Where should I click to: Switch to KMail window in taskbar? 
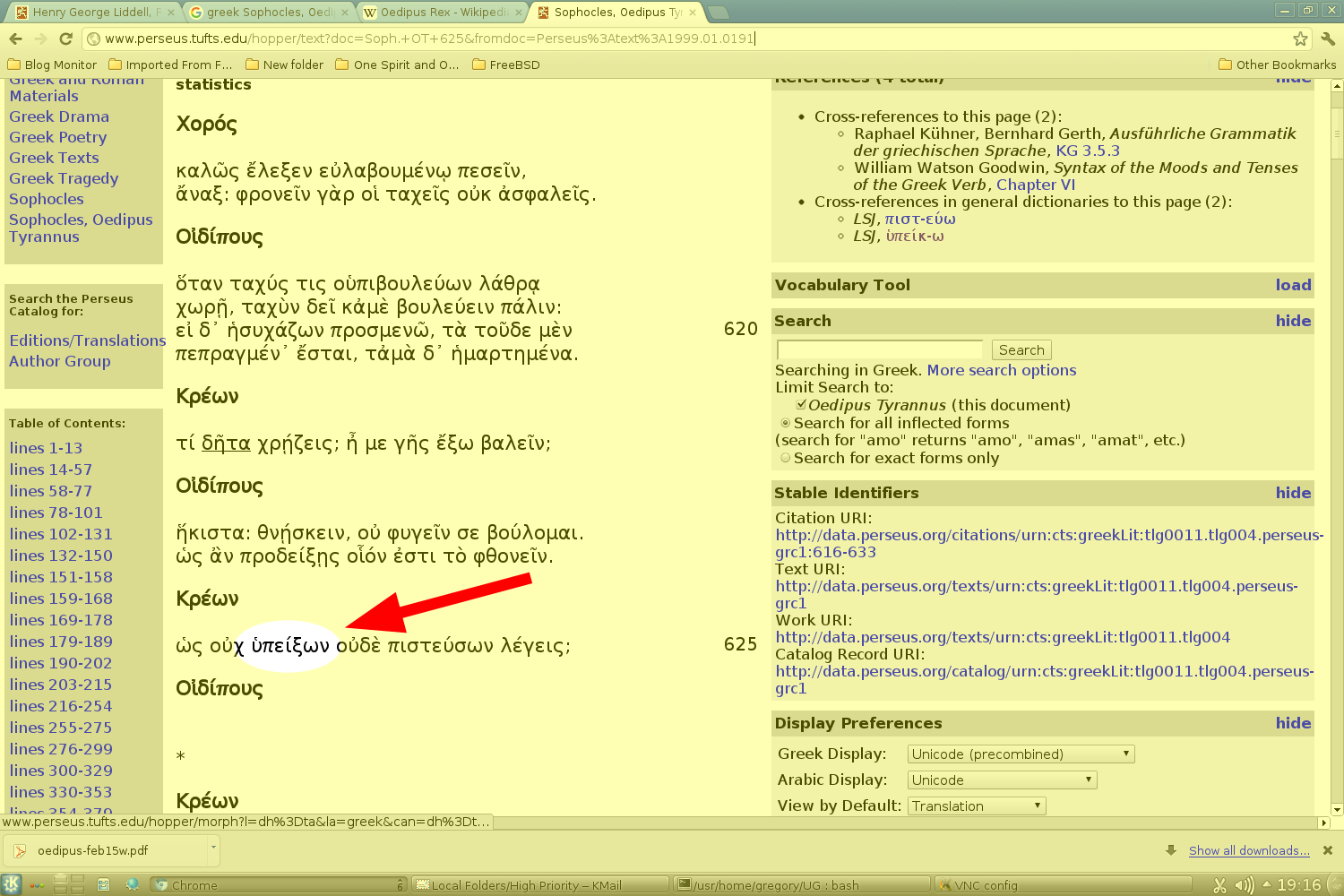tap(541, 885)
